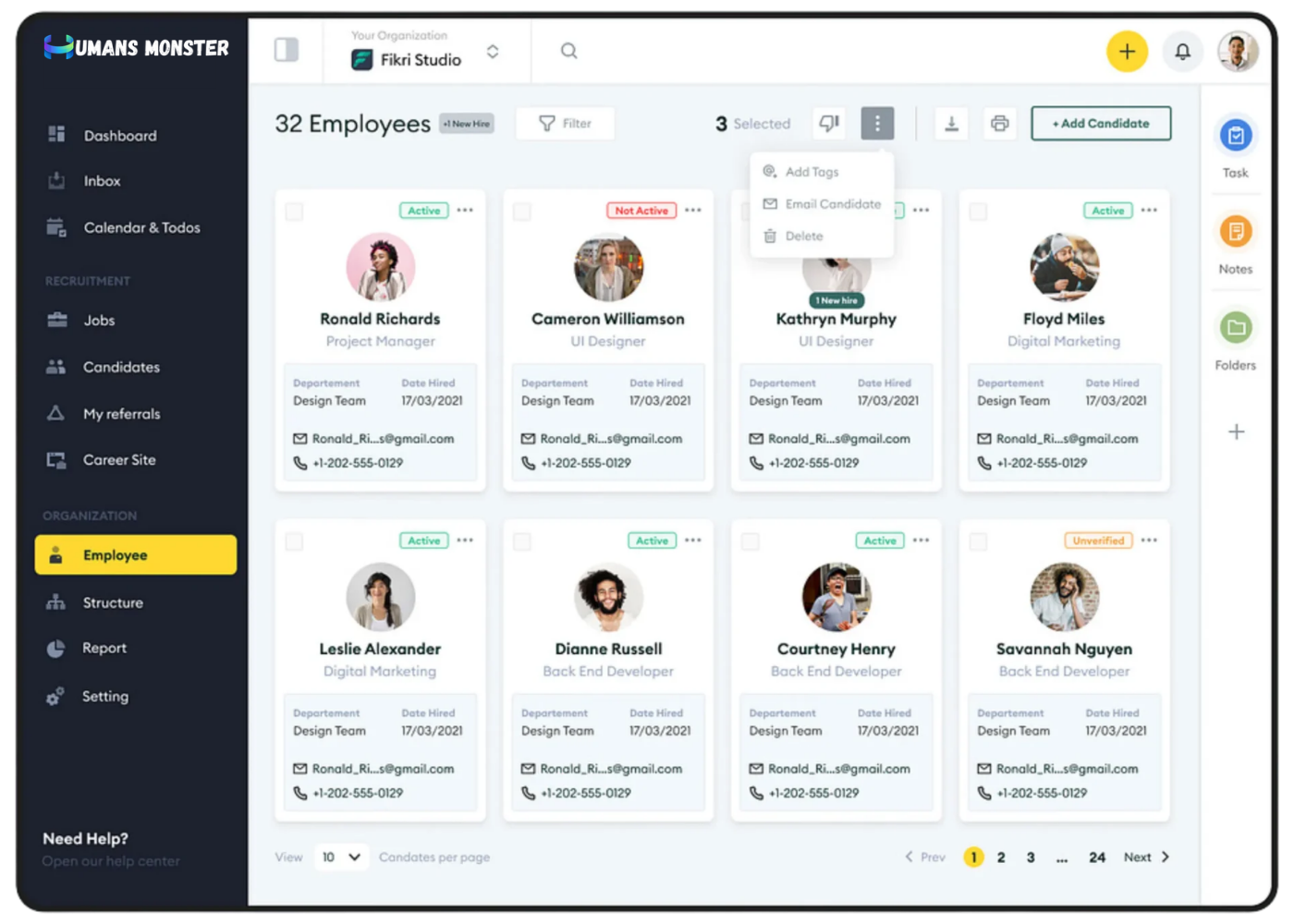This screenshot has width=1294, height=924.
Task: Open the Folders icon in right sidebar
Action: 1236,328
